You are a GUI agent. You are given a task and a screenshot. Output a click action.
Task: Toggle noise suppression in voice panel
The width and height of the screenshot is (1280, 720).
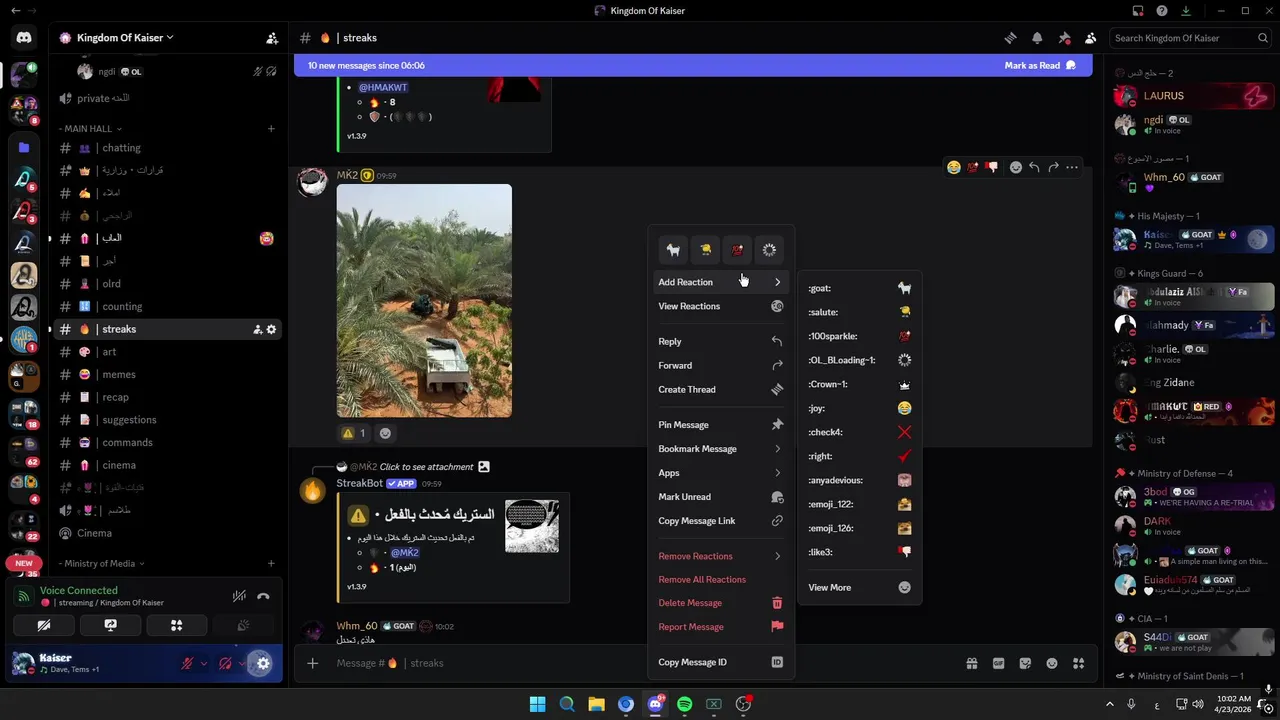pyautogui.click(x=239, y=596)
